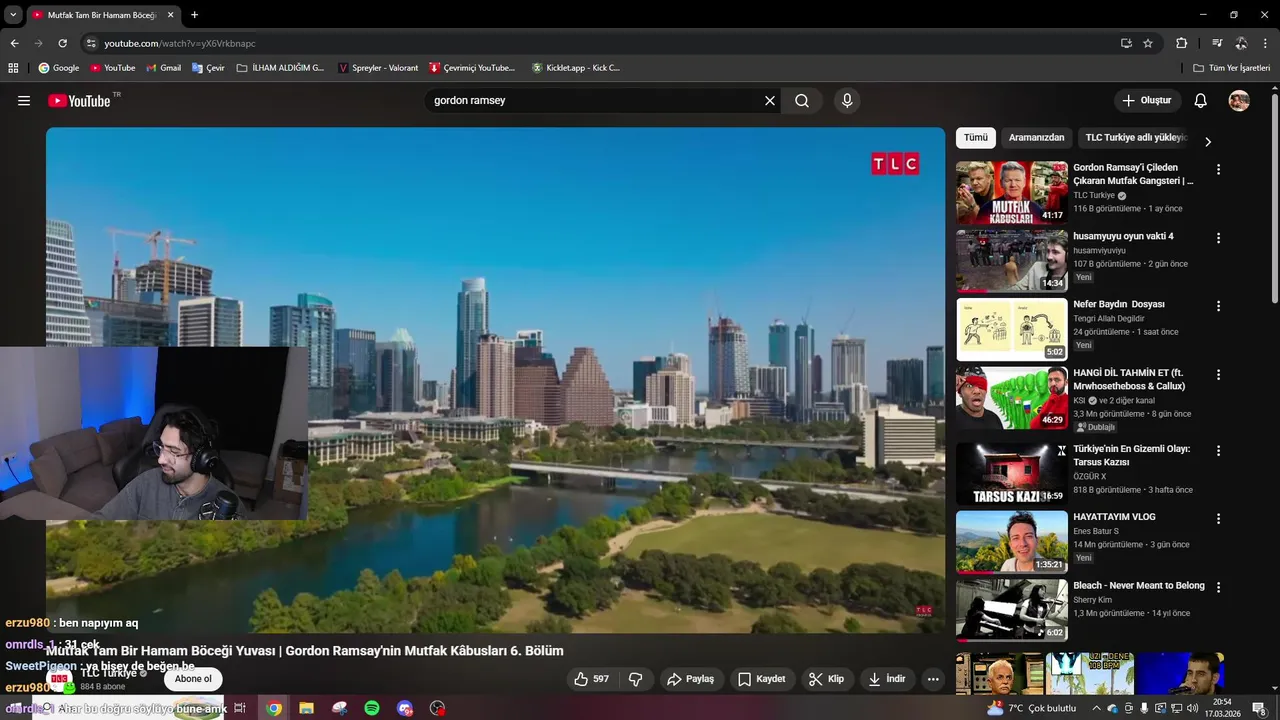Screen dimensions: 1280x720
Task: Install app icon in the address bar
Action: [x=1126, y=43]
